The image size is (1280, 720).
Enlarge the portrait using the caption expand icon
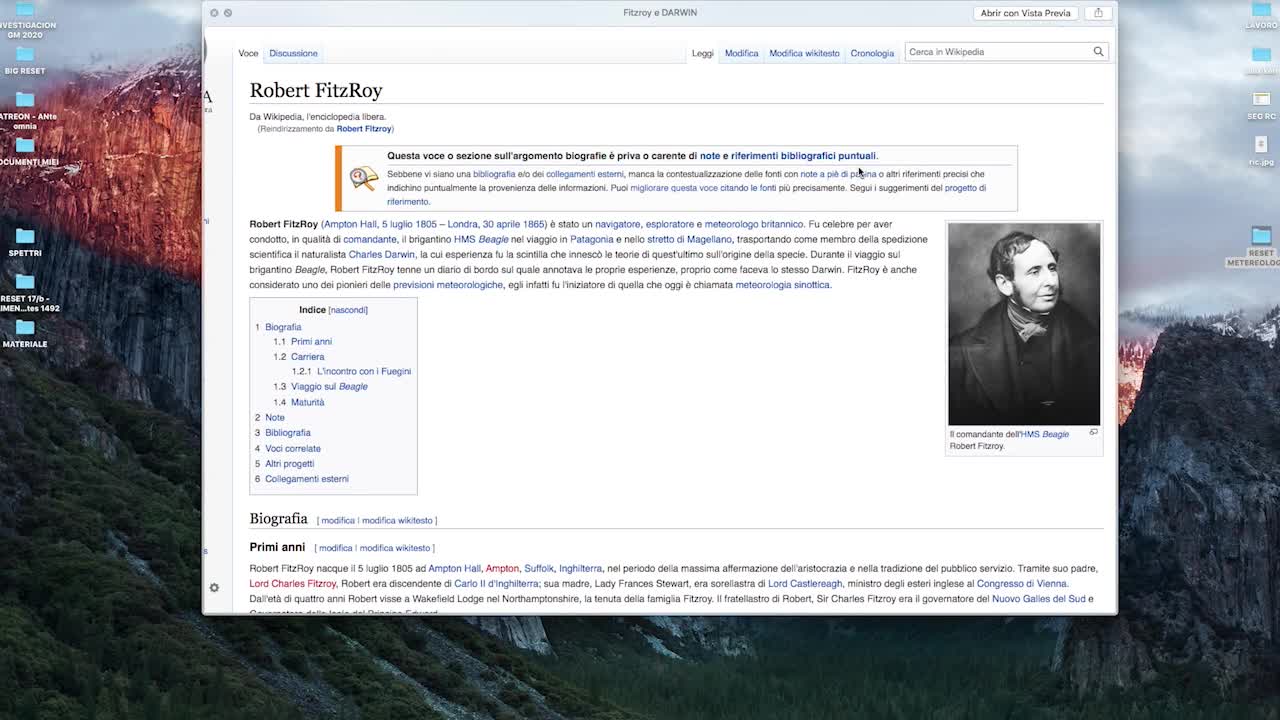[x=1093, y=433]
